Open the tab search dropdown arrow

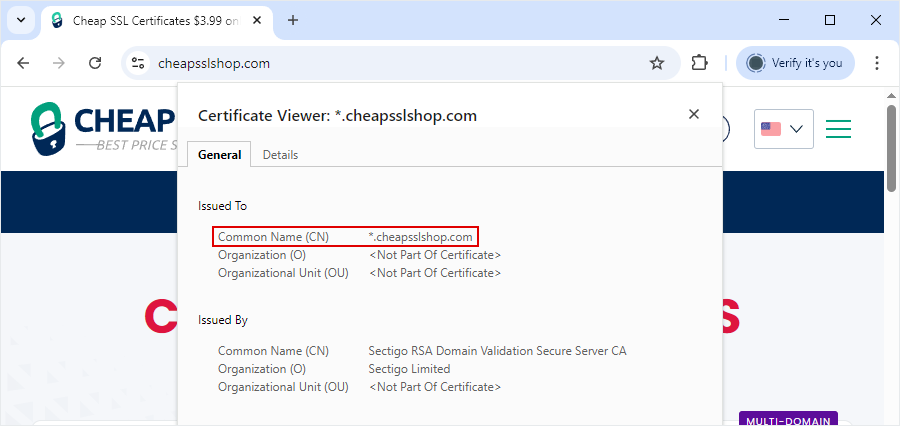[x=21, y=20]
